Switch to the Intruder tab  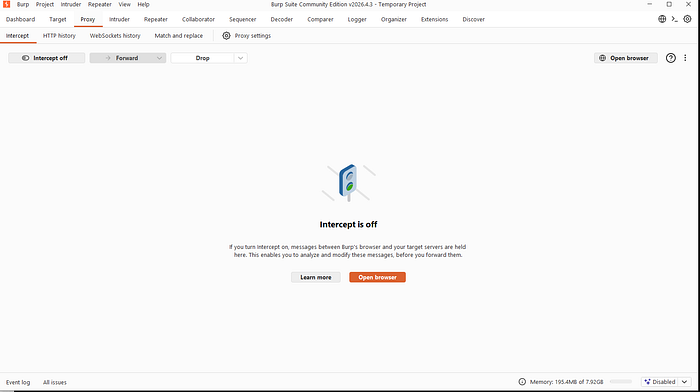pyautogui.click(x=119, y=19)
